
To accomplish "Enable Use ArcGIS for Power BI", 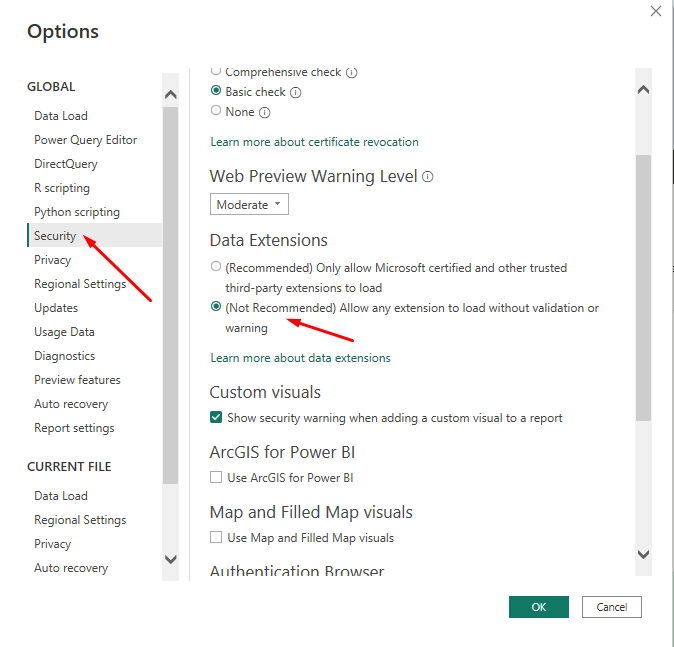I will point(216,477).
